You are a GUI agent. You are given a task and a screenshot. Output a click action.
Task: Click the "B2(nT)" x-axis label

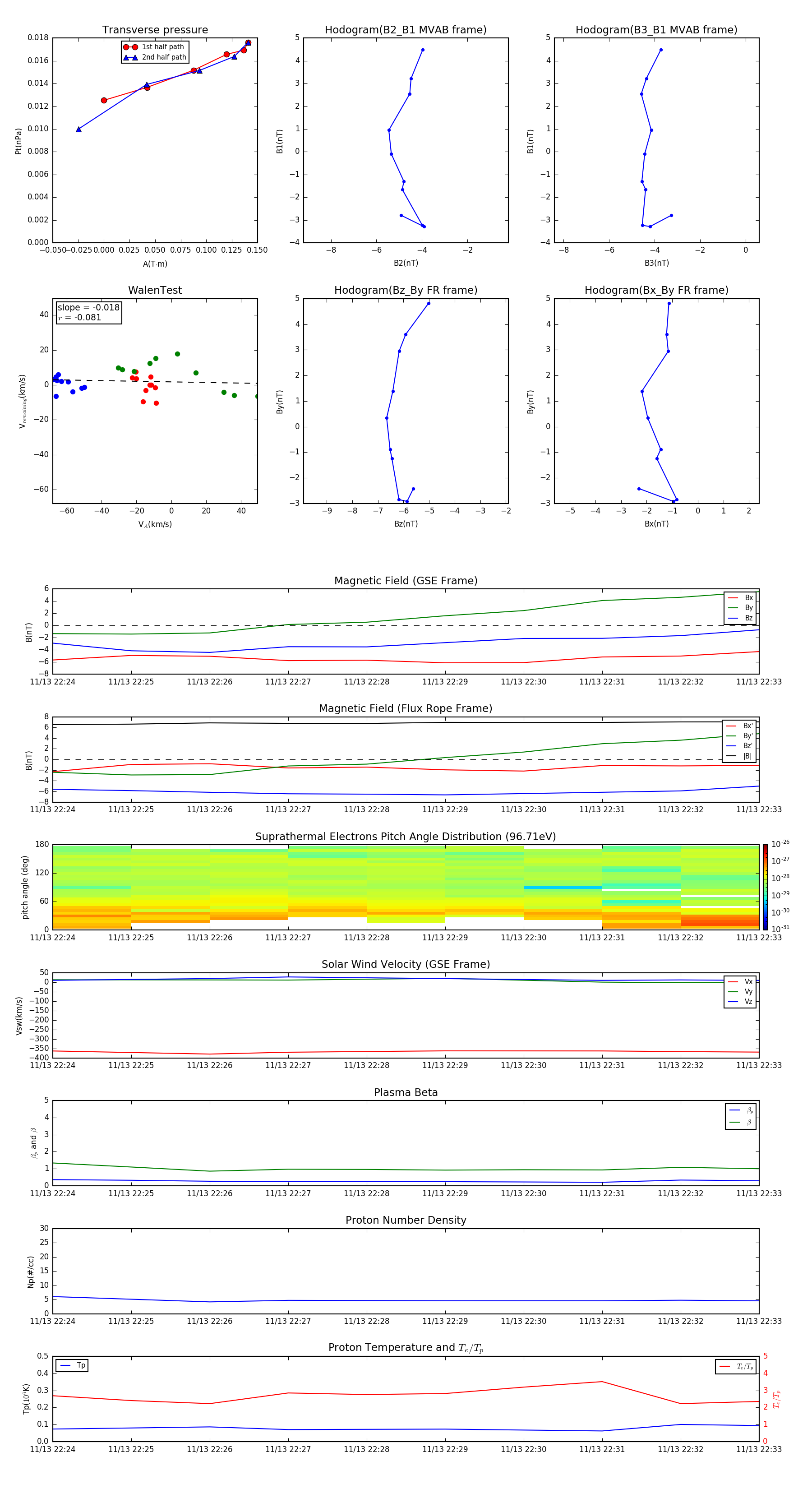tap(406, 263)
